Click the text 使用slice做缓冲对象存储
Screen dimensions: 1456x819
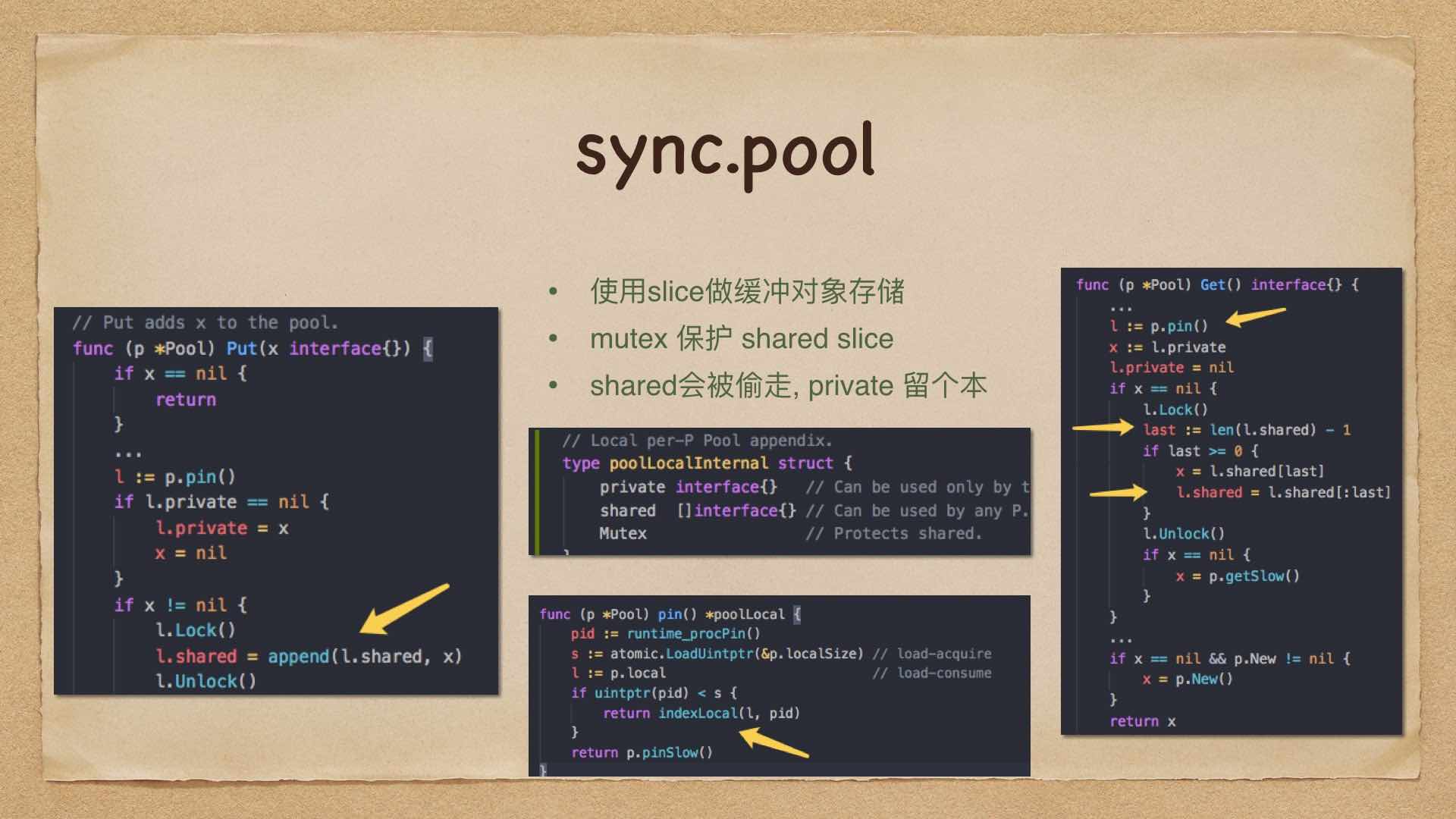coord(747,292)
